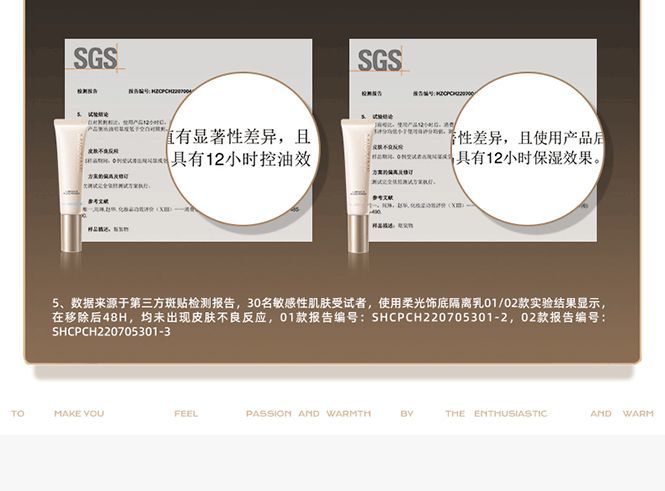665x491 pixels.
Task: Click the banner word 'BY'
Action: click(406, 413)
